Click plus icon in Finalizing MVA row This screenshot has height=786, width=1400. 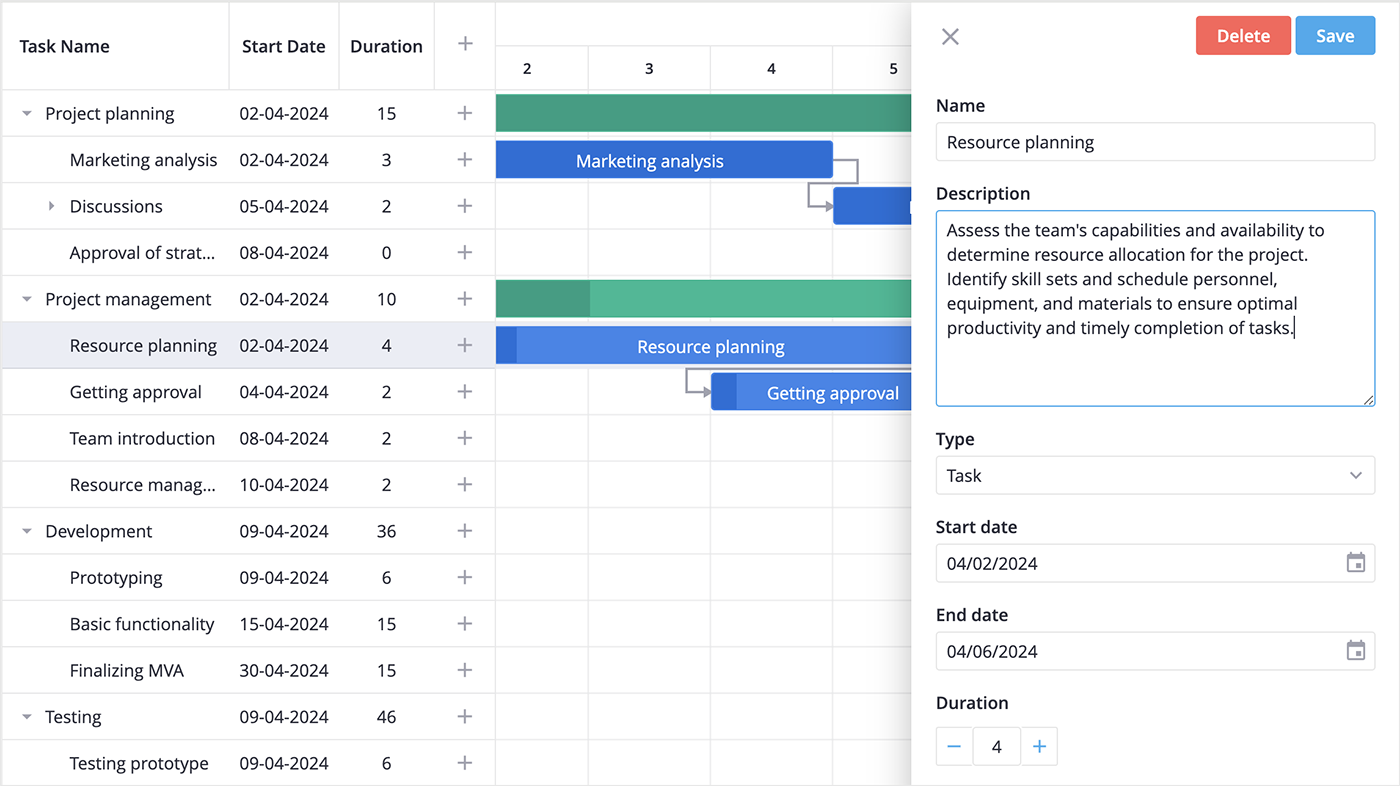464,670
